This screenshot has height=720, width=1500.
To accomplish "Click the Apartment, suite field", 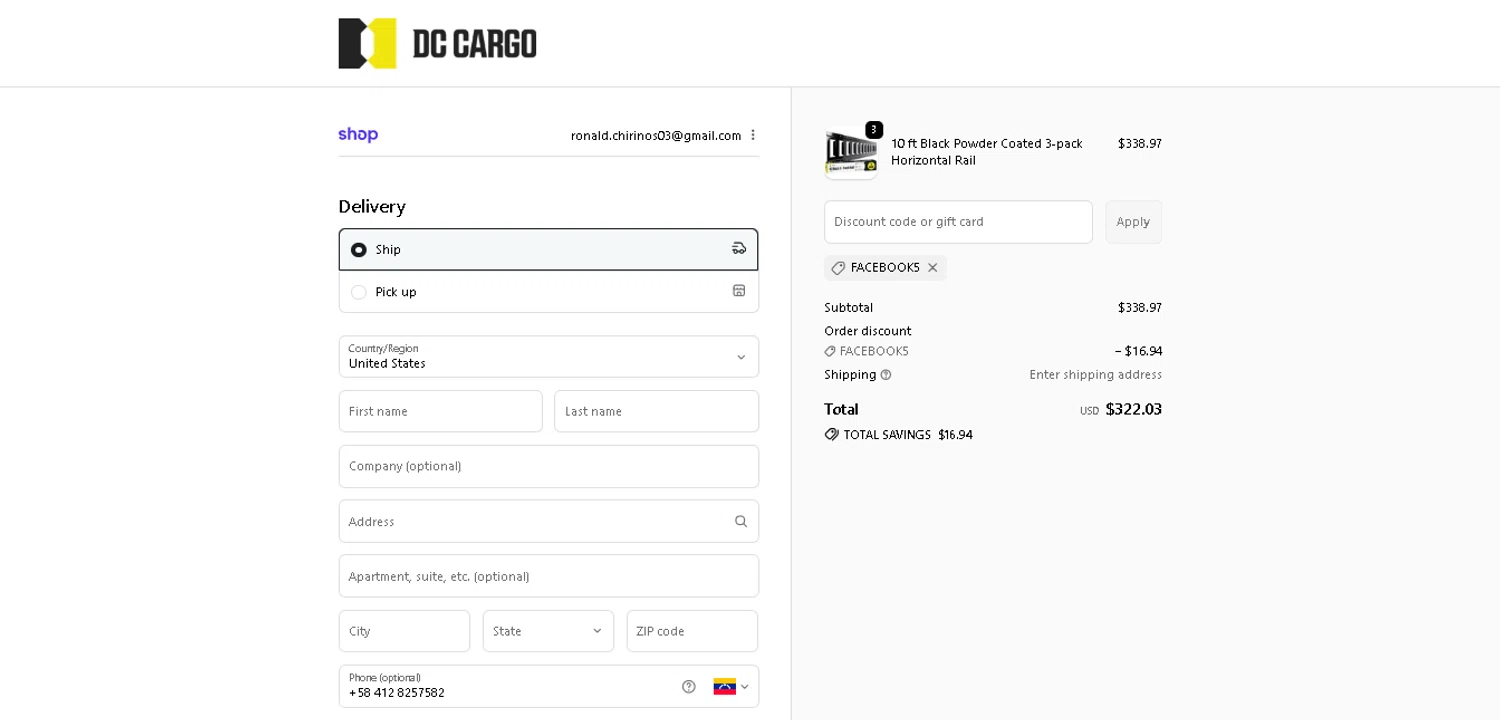I will (x=549, y=576).
